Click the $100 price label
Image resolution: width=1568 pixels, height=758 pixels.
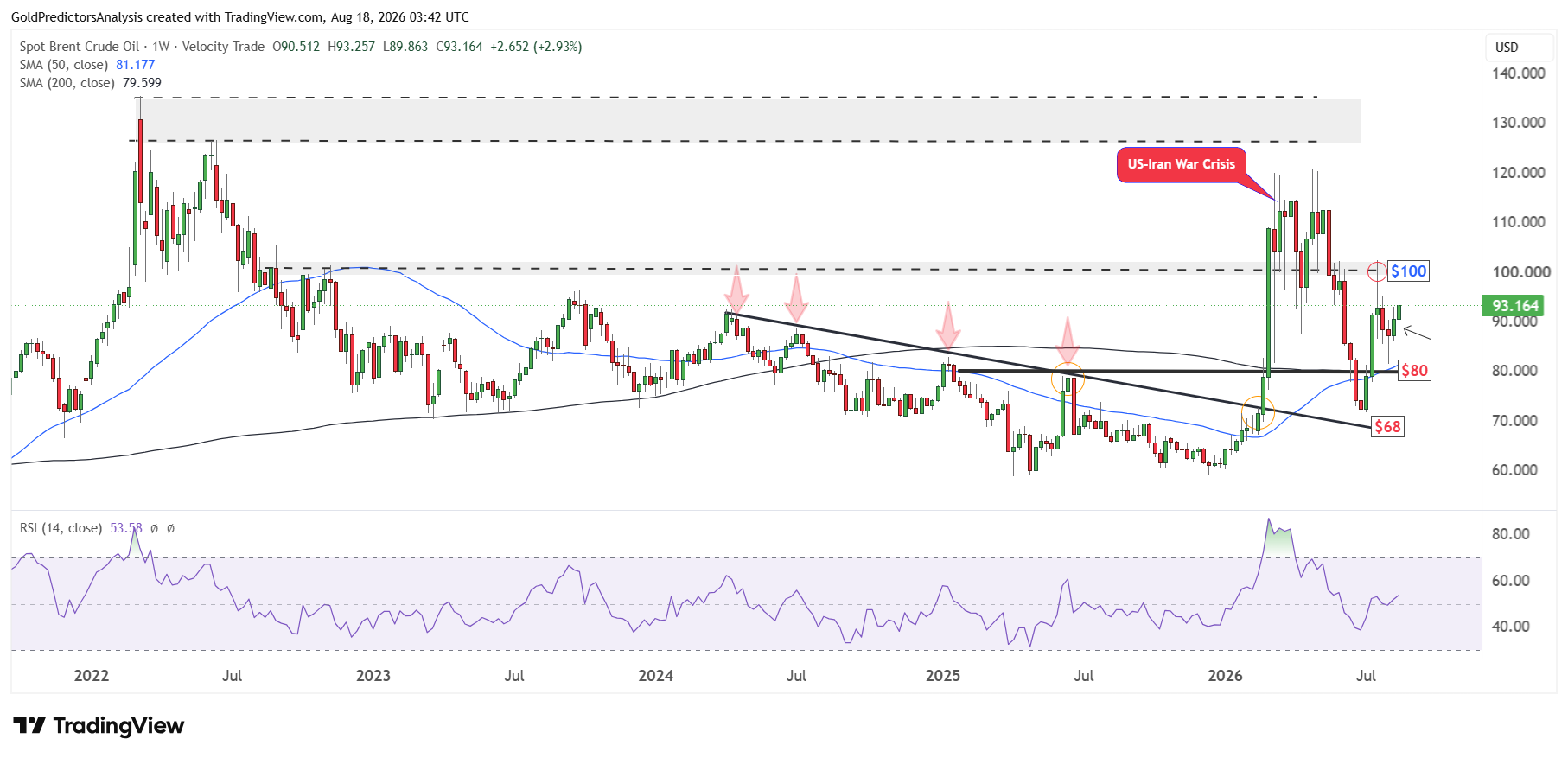tap(1408, 271)
